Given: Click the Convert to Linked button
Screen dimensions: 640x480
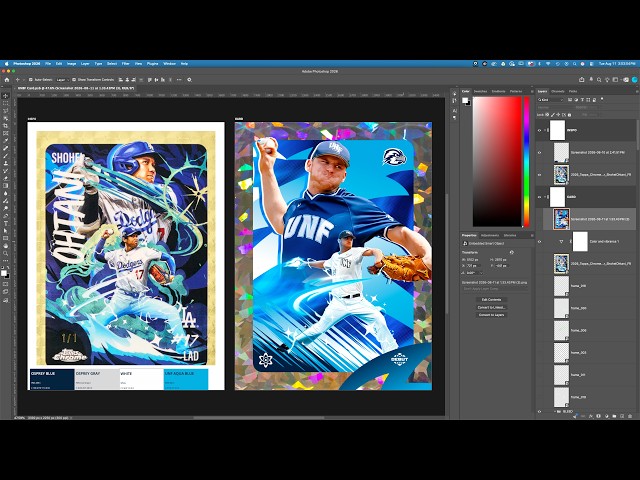Looking at the screenshot, I should [x=491, y=307].
